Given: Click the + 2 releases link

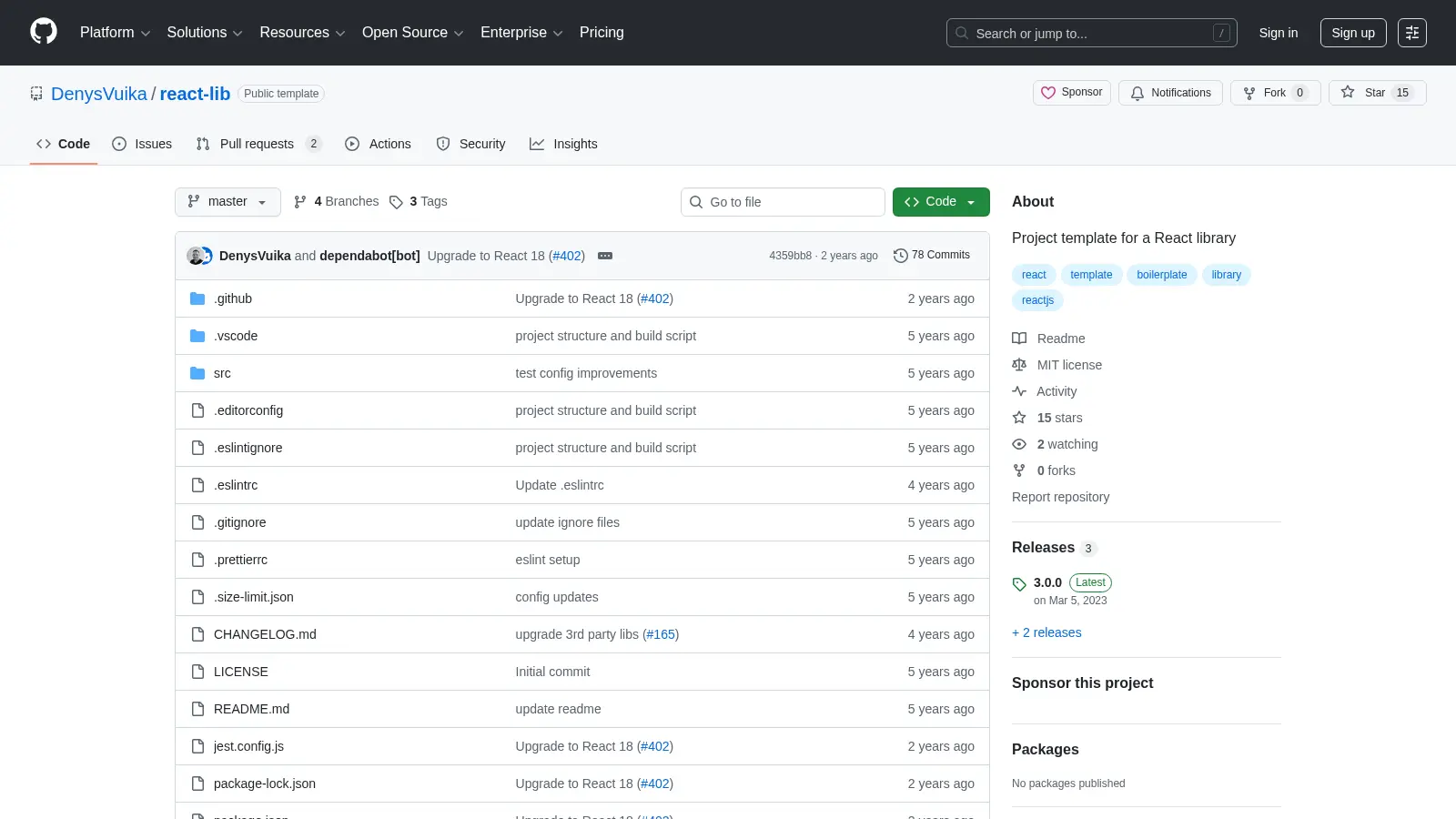Looking at the screenshot, I should point(1046,632).
